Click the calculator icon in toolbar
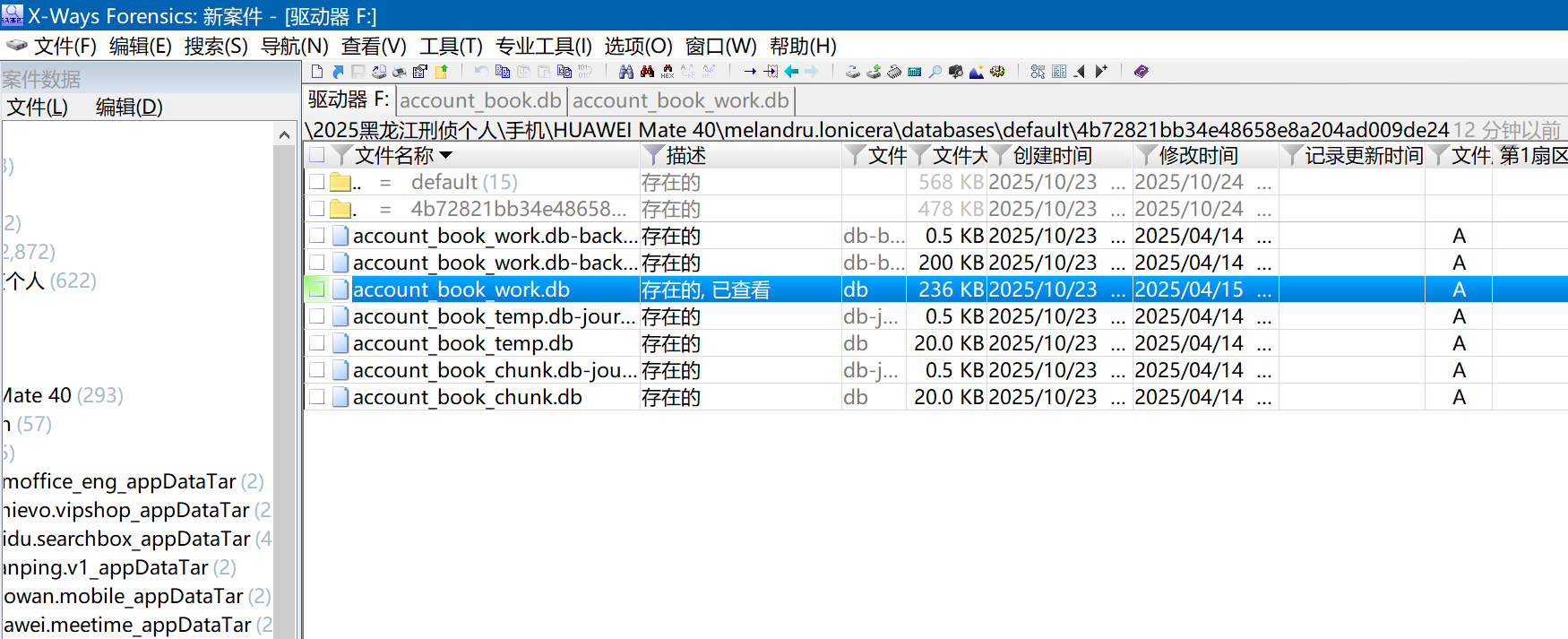Screen dimensions: 1568x639 coord(915,72)
